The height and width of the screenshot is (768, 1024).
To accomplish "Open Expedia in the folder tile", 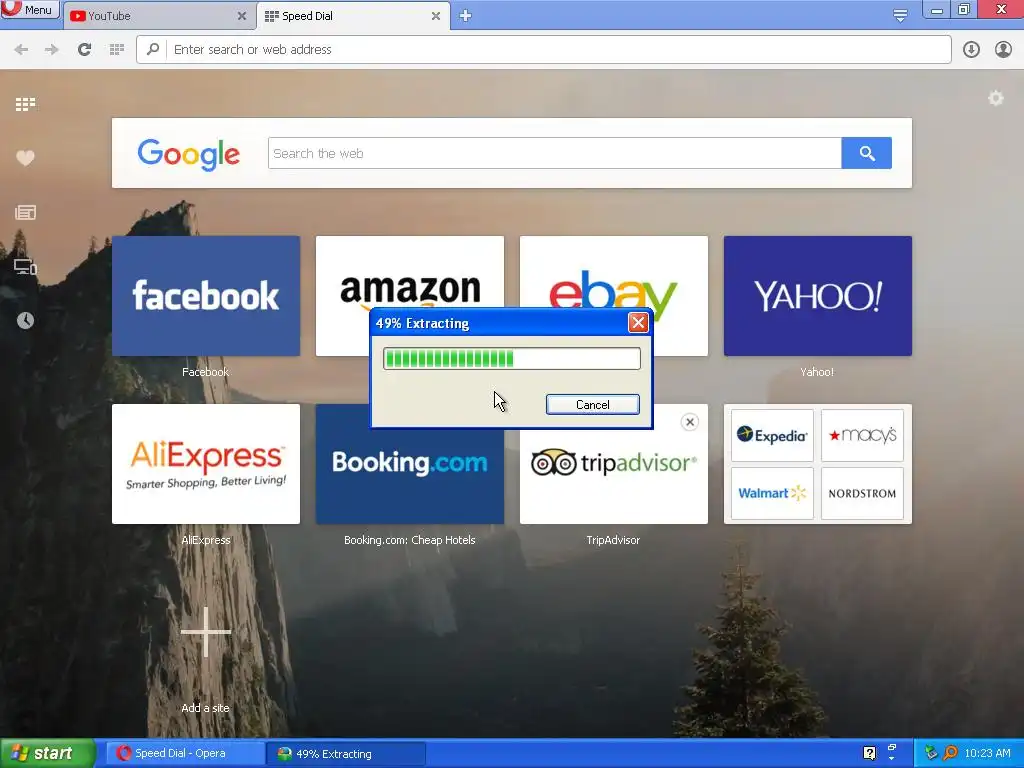I will coord(772,436).
